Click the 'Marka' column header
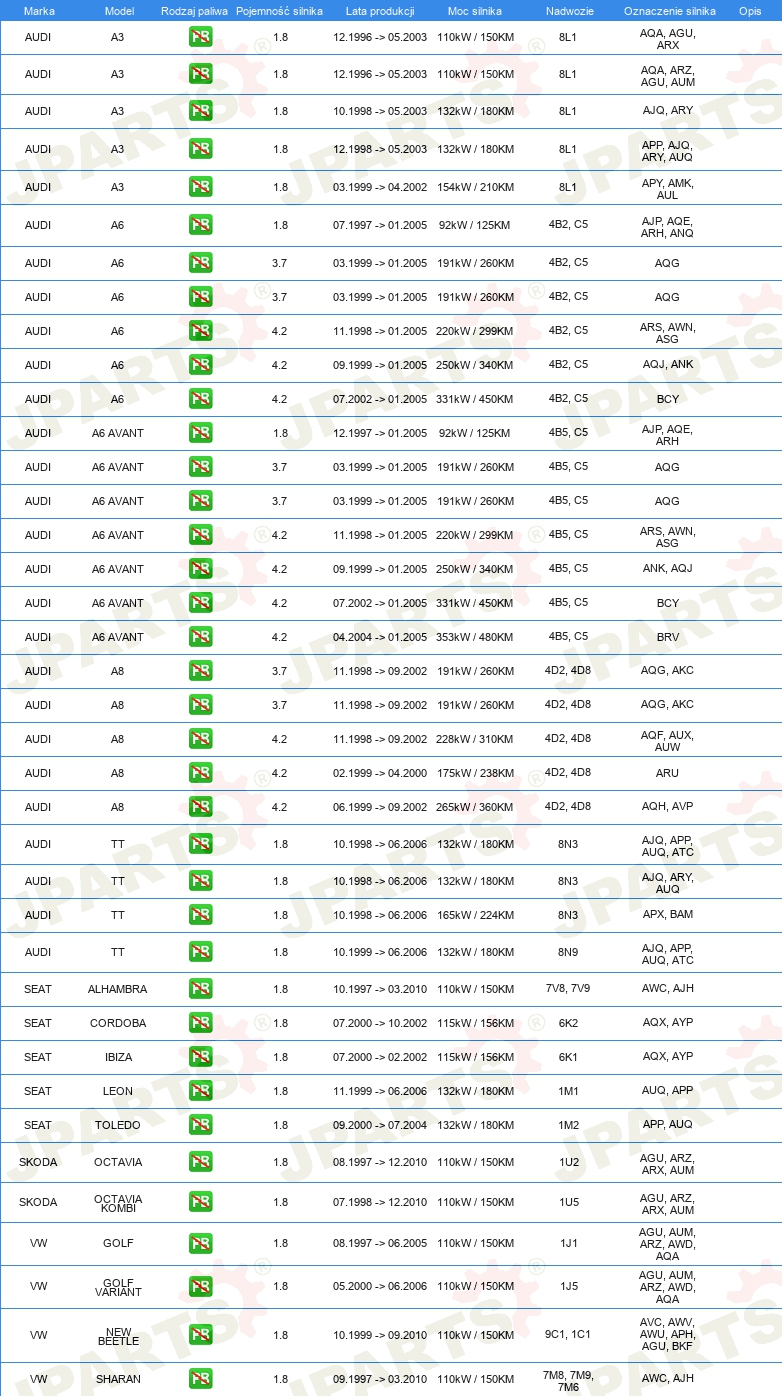This screenshot has width=782, height=1396. (x=38, y=11)
